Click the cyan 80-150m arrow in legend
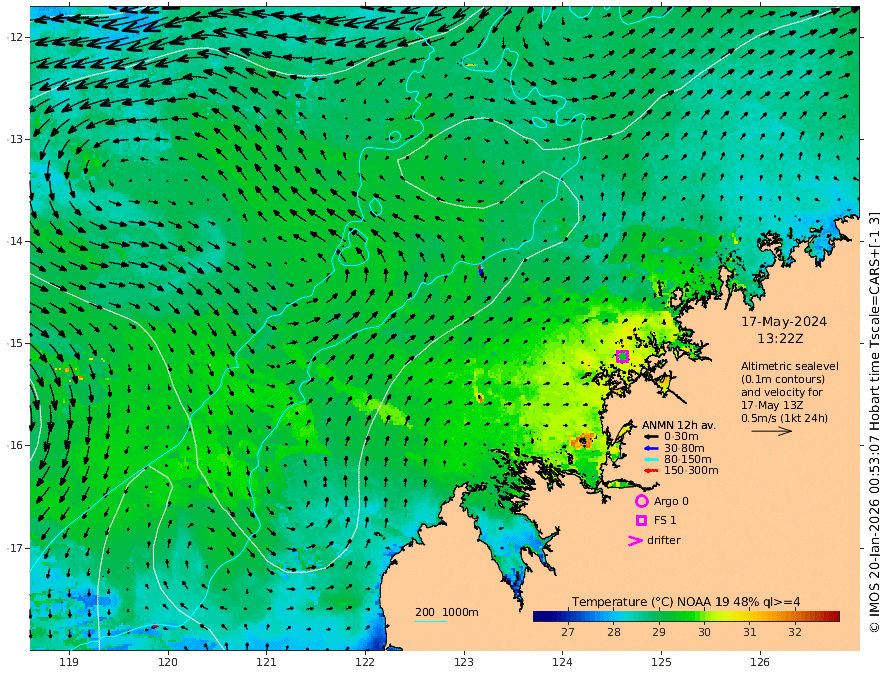Screen dimensions: 880x680 (651, 460)
